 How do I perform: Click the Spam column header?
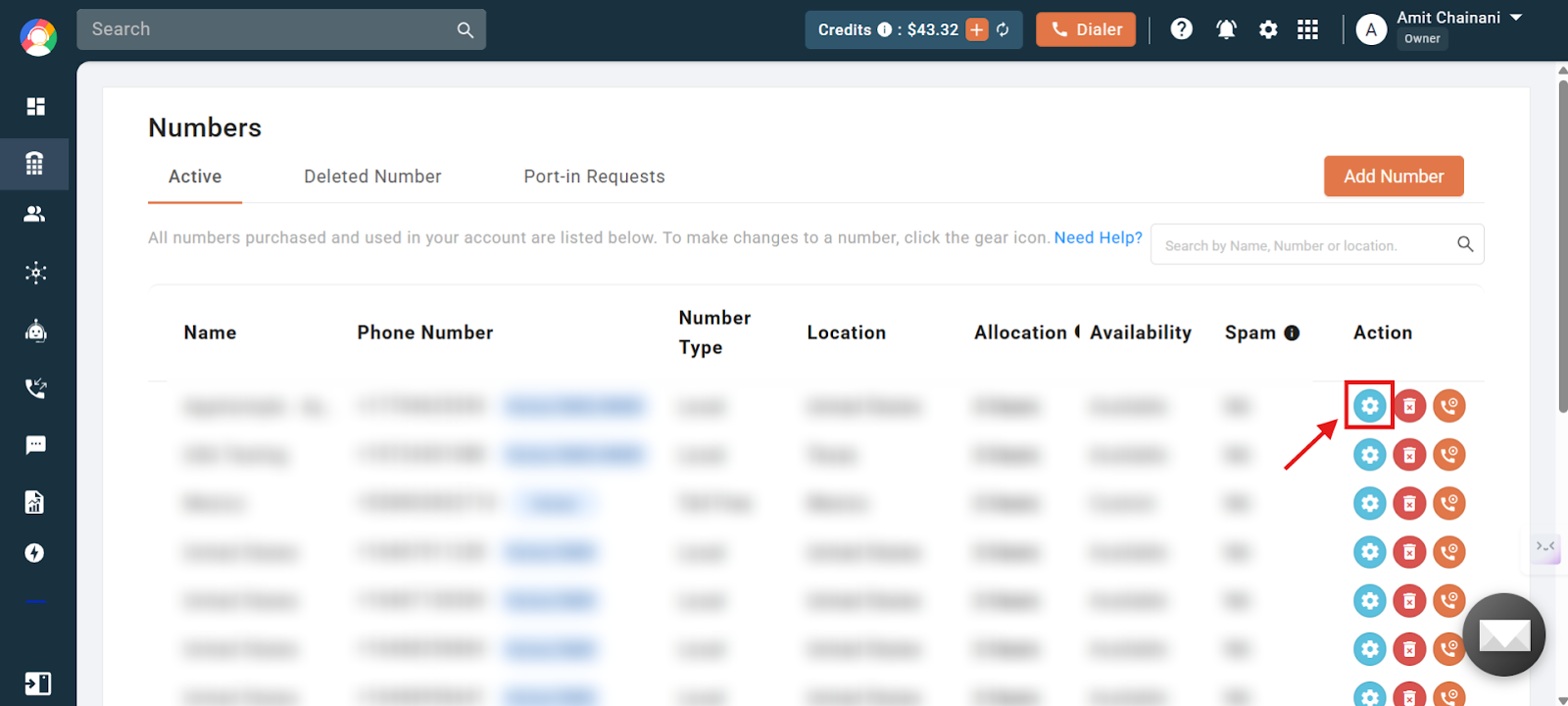(1249, 332)
